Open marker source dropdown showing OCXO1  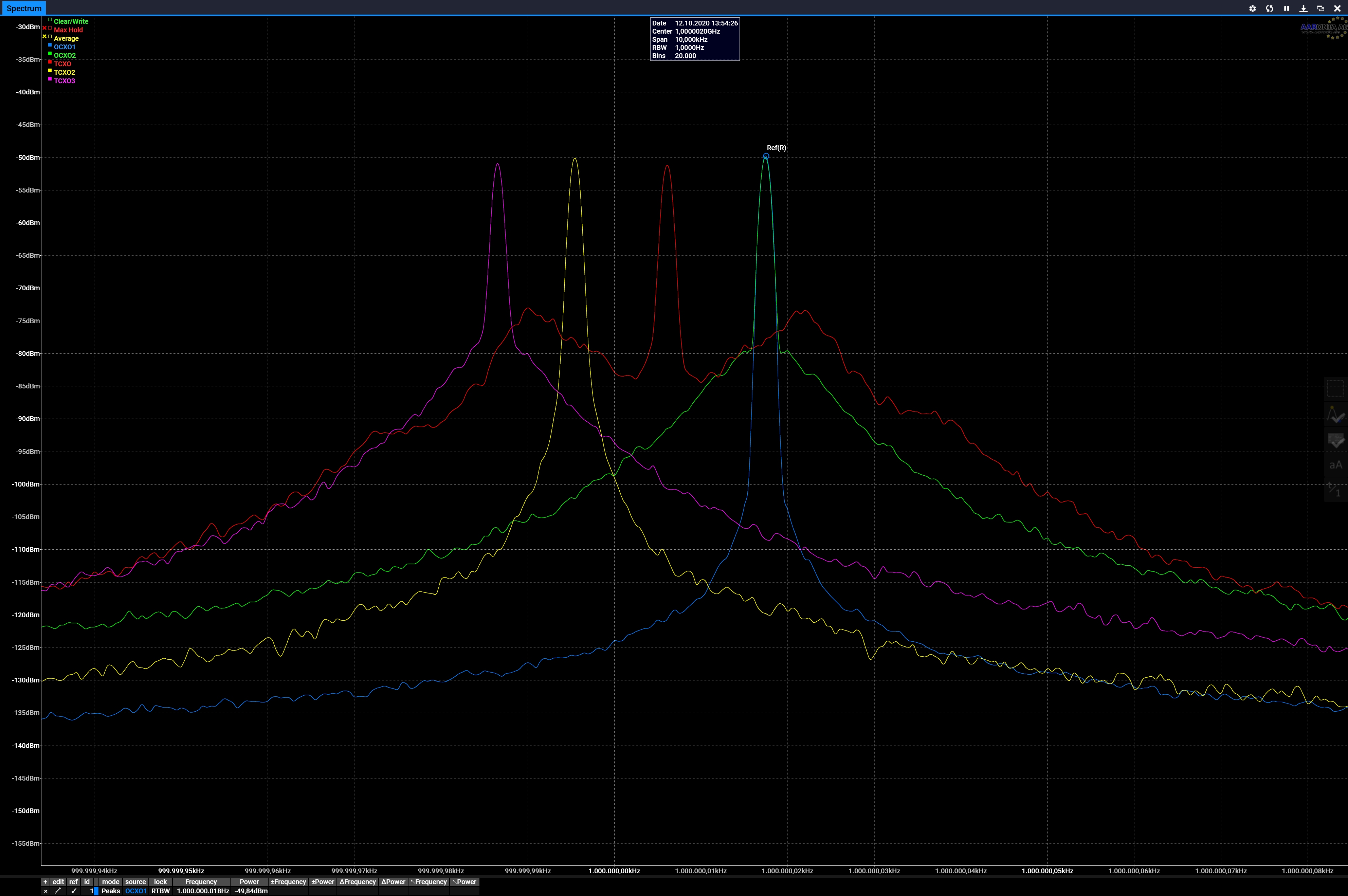point(136,891)
